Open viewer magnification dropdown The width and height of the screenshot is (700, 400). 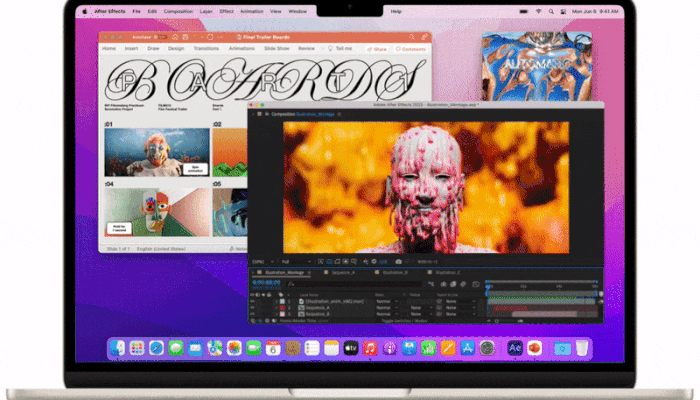click(262, 262)
